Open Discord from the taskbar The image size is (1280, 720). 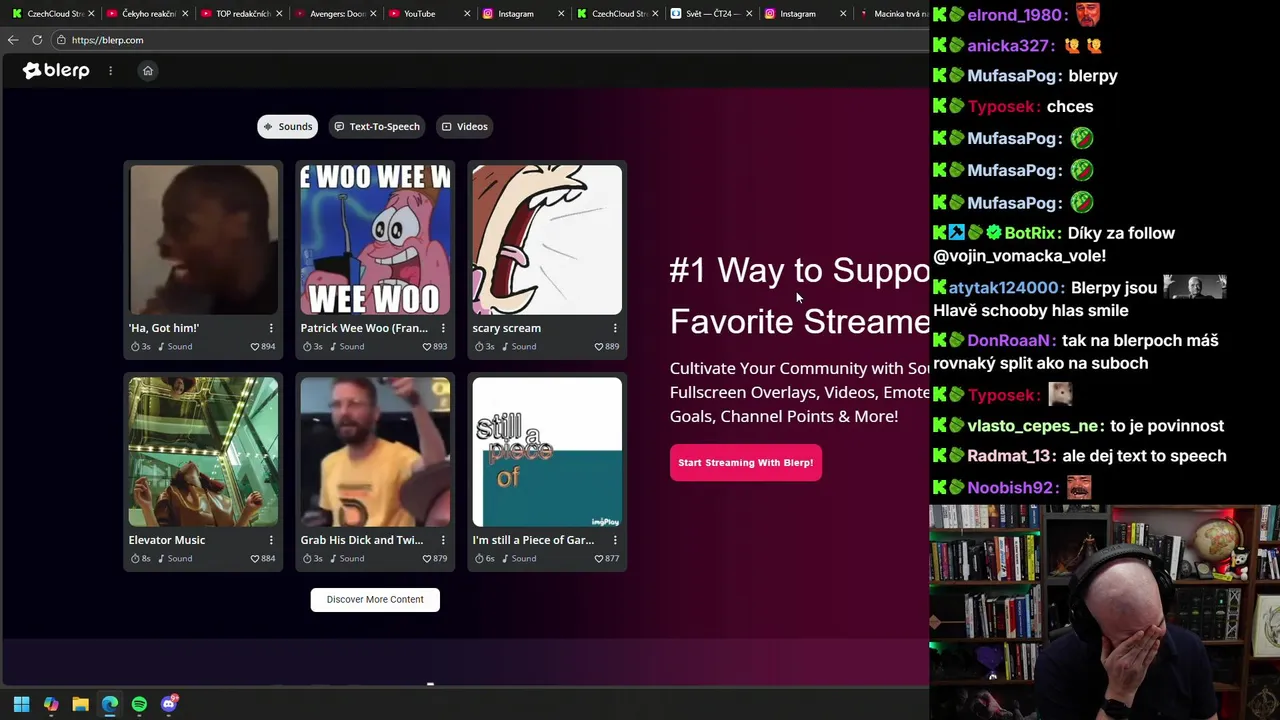point(169,704)
